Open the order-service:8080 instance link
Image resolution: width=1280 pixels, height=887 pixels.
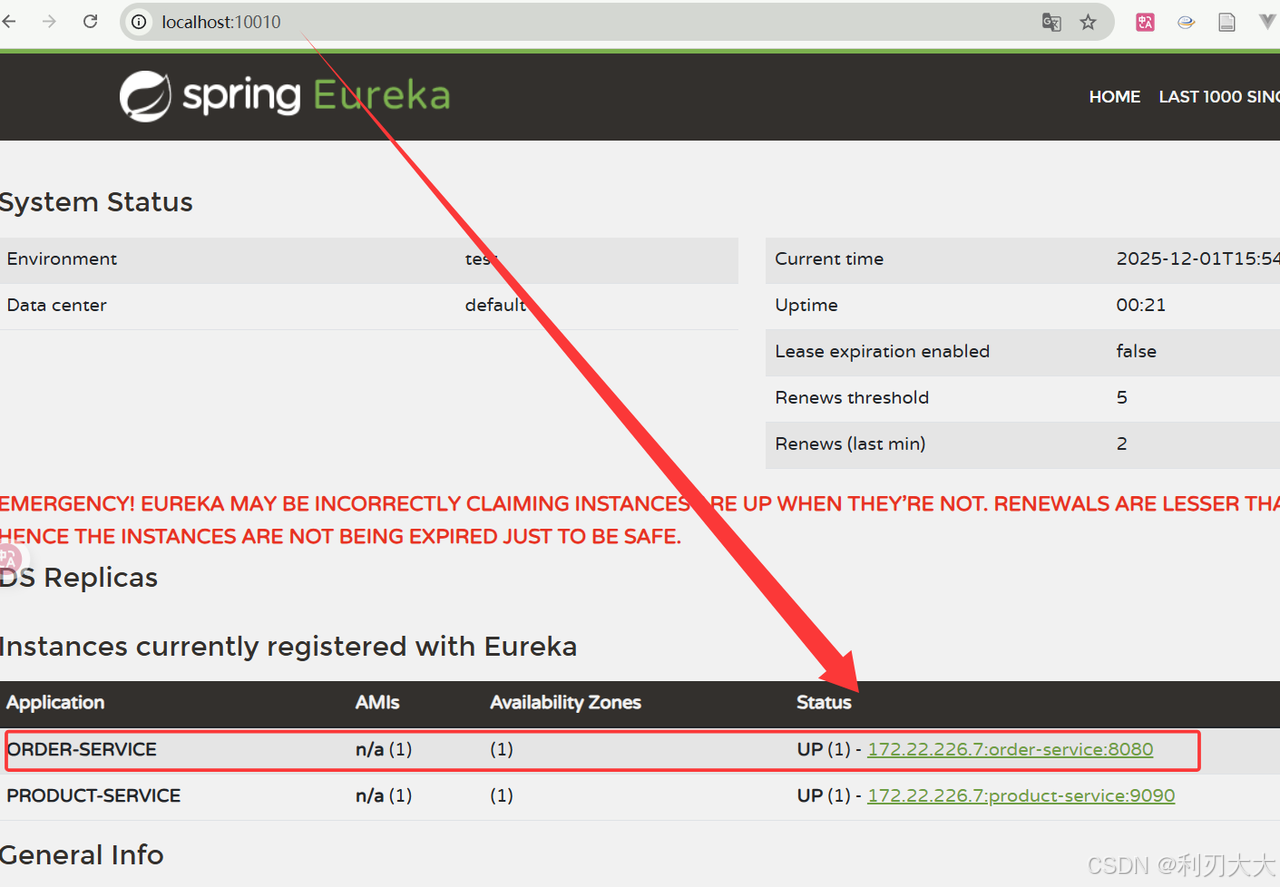coord(1010,749)
